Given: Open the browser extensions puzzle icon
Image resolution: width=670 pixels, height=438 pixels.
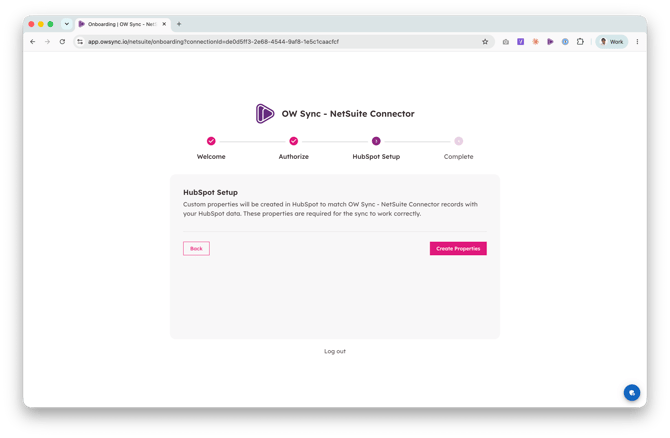Looking at the screenshot, I should [x=580, y=41].
